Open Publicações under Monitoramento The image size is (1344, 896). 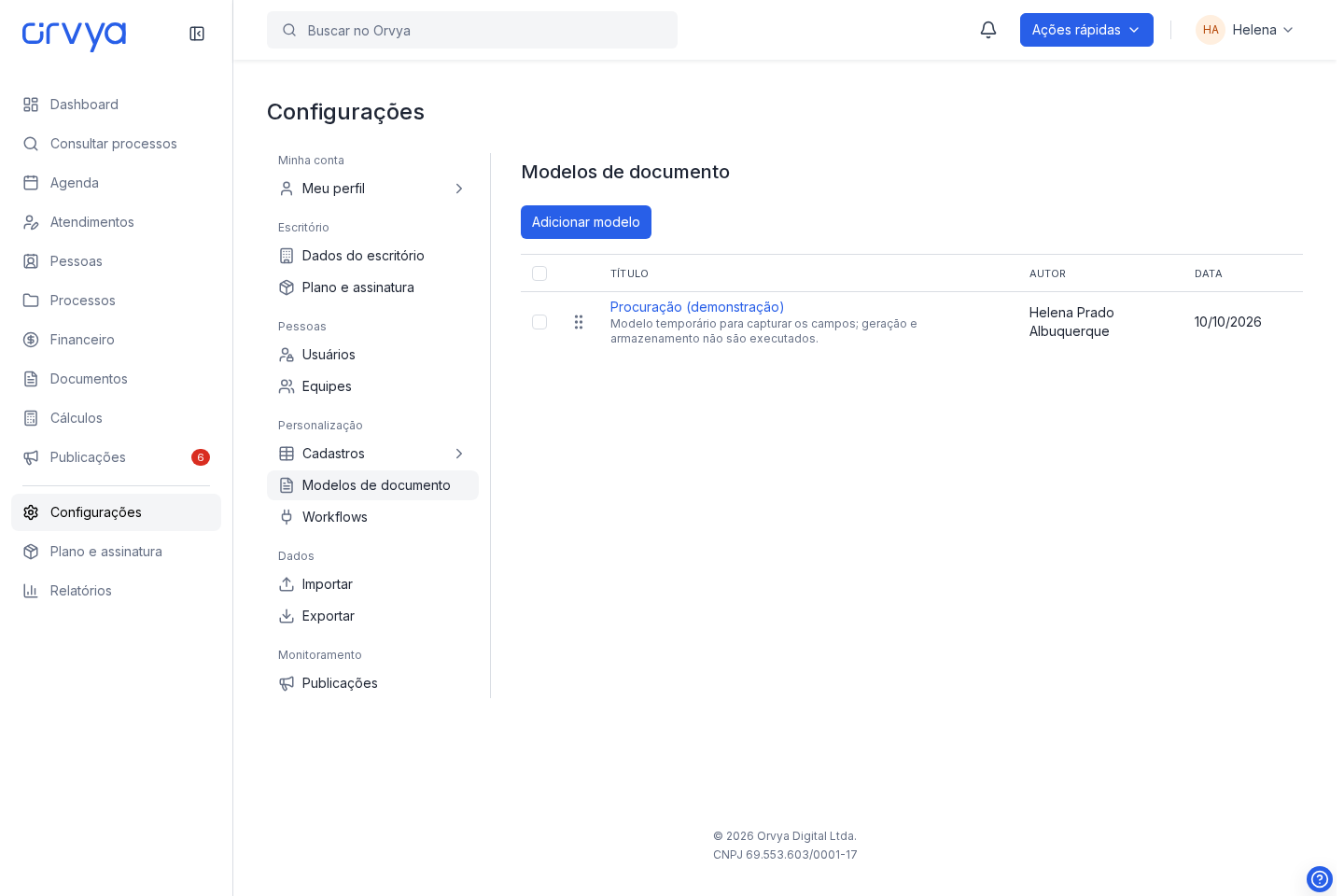(x=372, y=683)
